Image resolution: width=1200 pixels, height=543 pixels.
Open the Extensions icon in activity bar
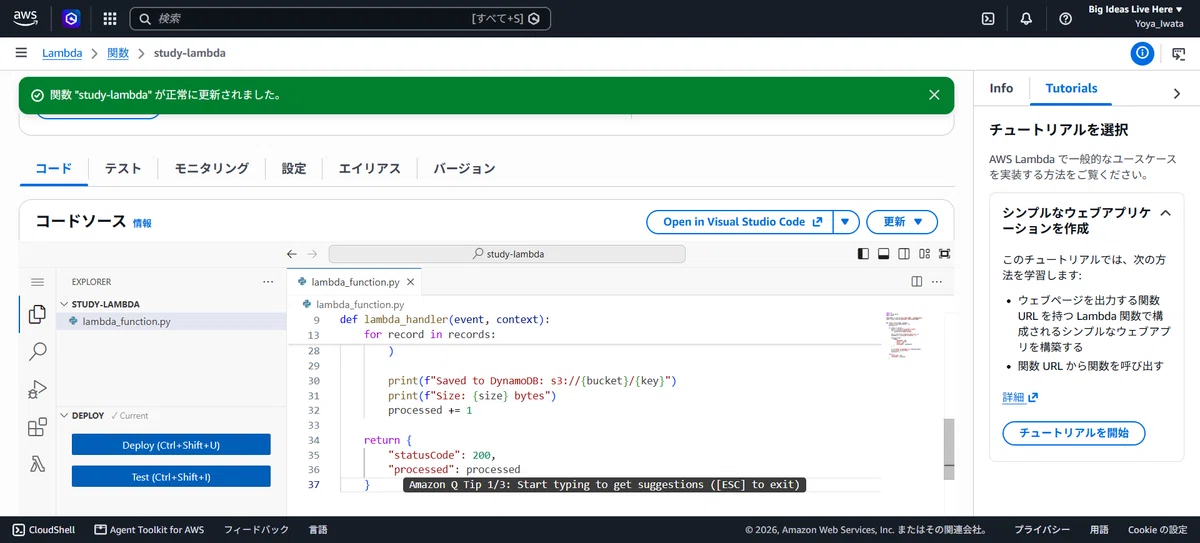37,427
